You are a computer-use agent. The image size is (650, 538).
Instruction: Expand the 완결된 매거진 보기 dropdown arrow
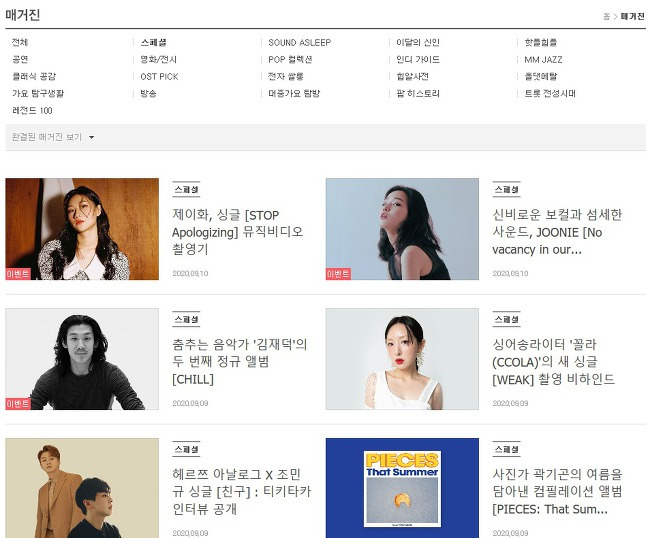coord(92,137)
